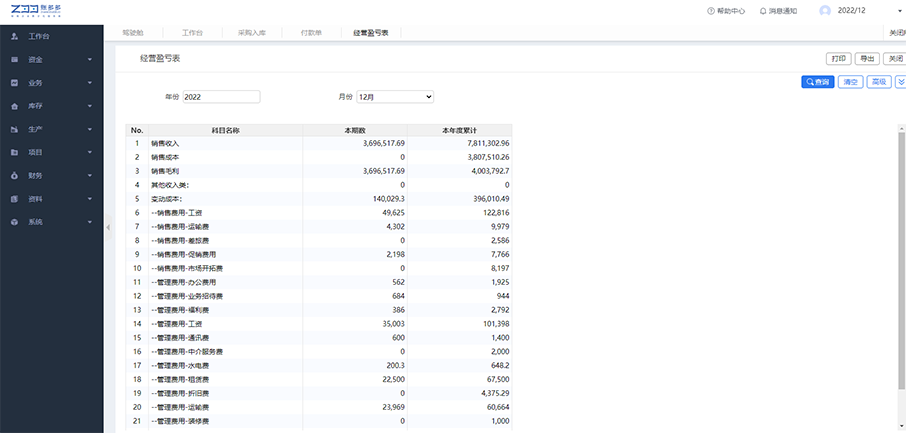The width and height of the screenshot is (906, 433).
Task: Switch to the 付款单 tab
Action: point(311,33)
